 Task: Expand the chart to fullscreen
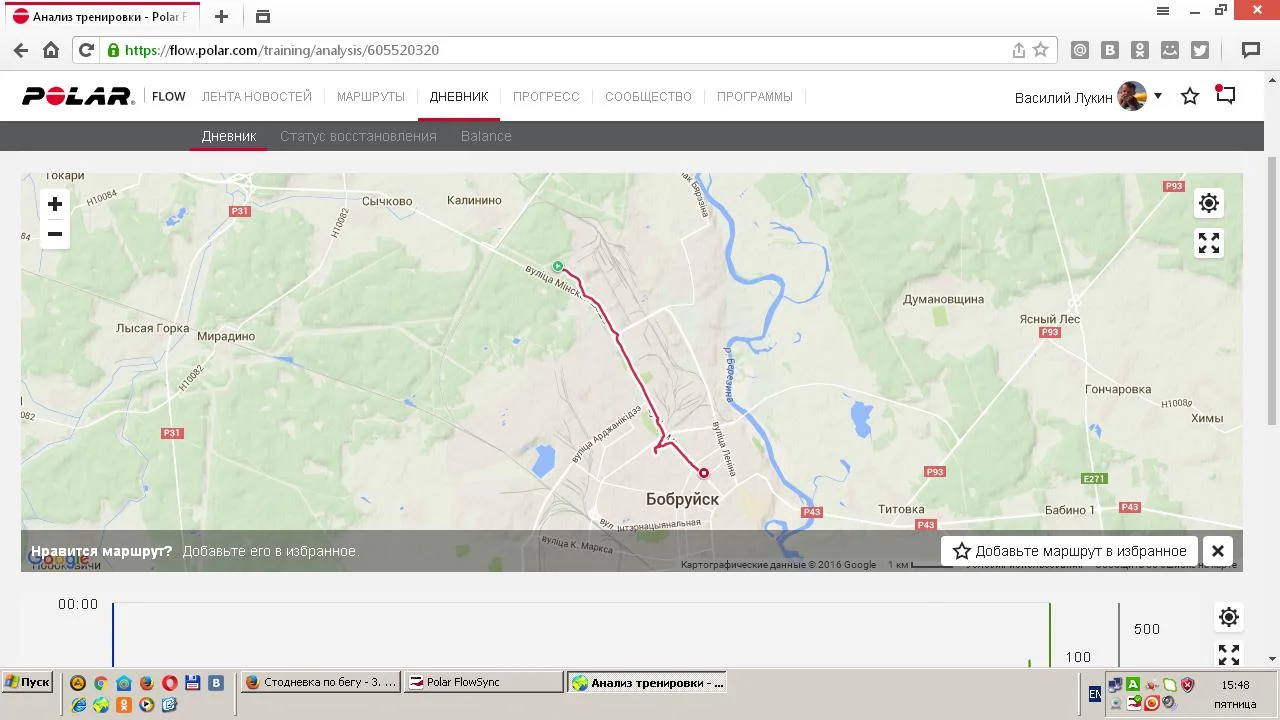[1229, 655]
